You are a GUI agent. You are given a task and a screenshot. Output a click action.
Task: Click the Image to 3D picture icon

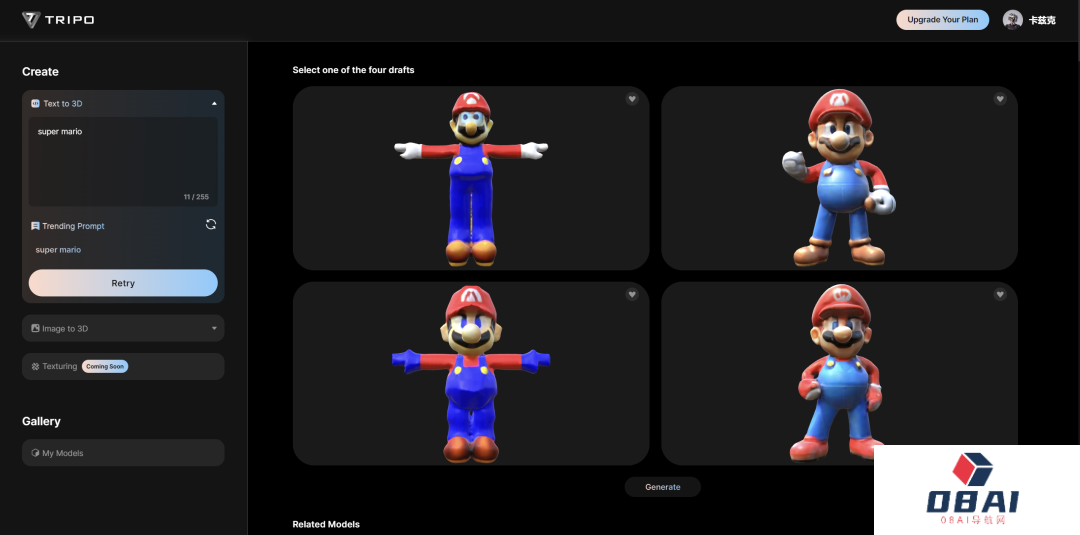(35, 328)
